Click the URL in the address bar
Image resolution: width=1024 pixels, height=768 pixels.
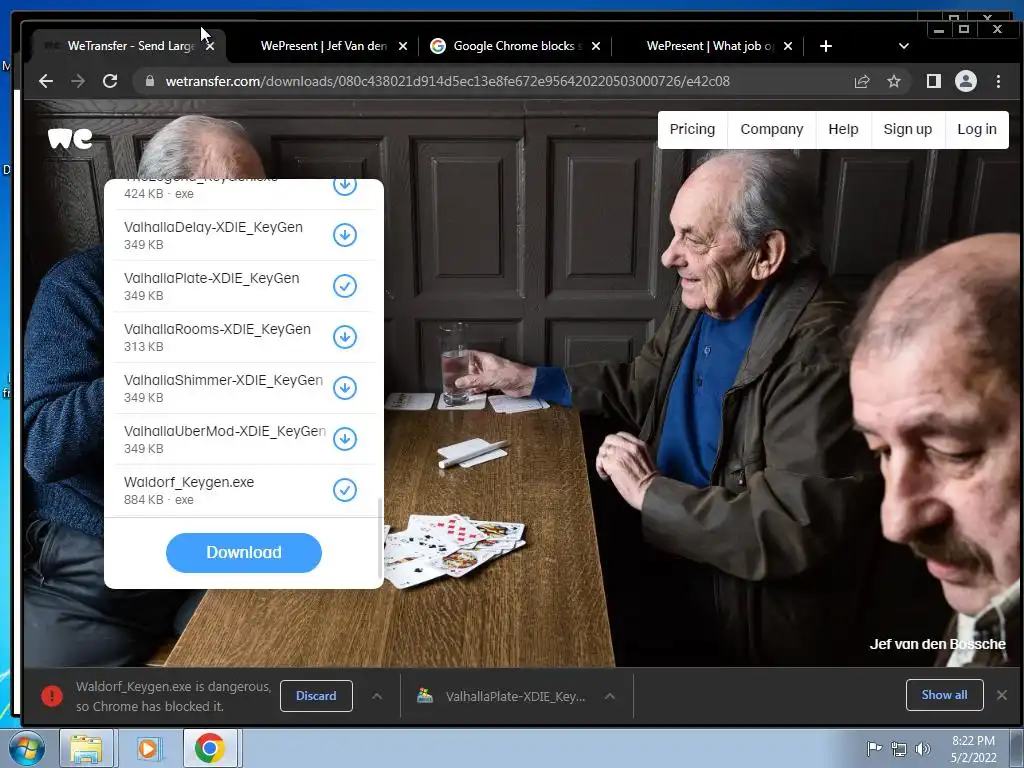447,81
